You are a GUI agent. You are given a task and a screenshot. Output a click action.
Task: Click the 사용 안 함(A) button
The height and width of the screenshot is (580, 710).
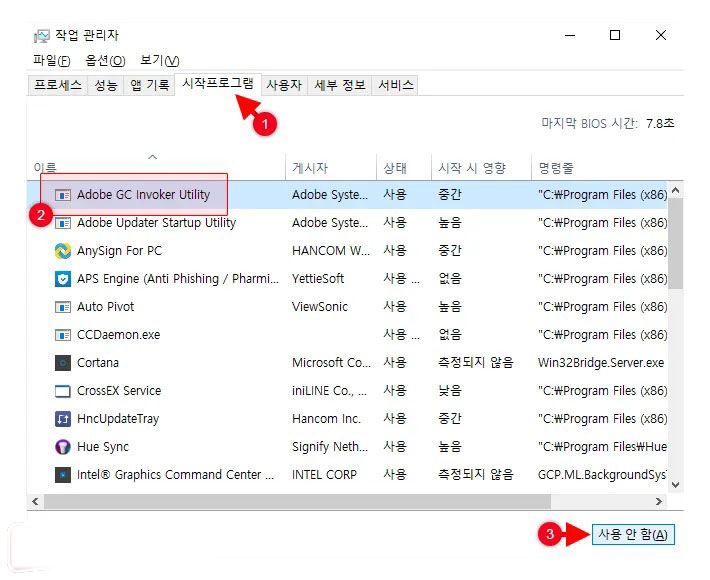[x=633, y=534]
